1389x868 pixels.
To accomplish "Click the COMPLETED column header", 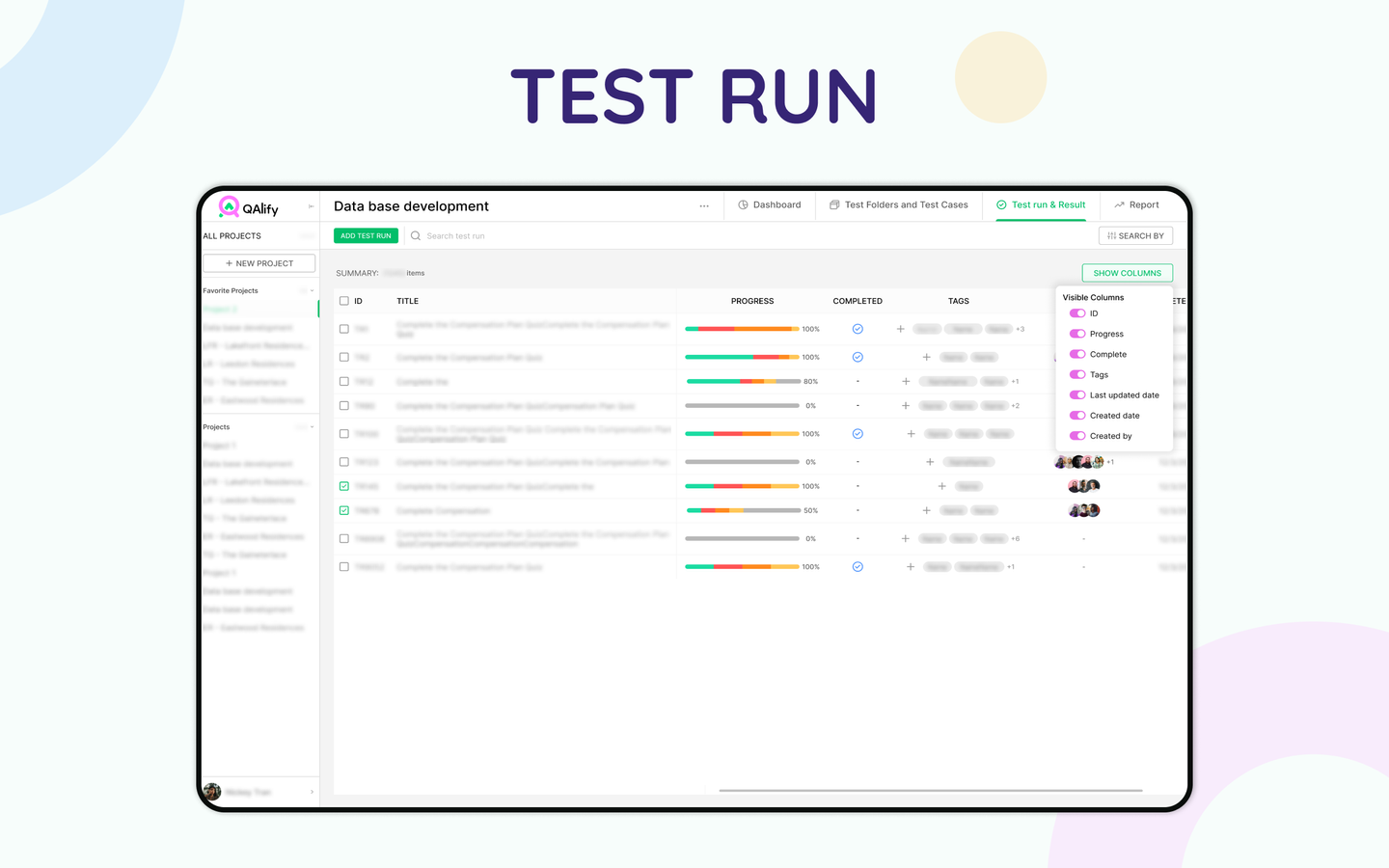I will pyautogui.click(x=858, y=301).
